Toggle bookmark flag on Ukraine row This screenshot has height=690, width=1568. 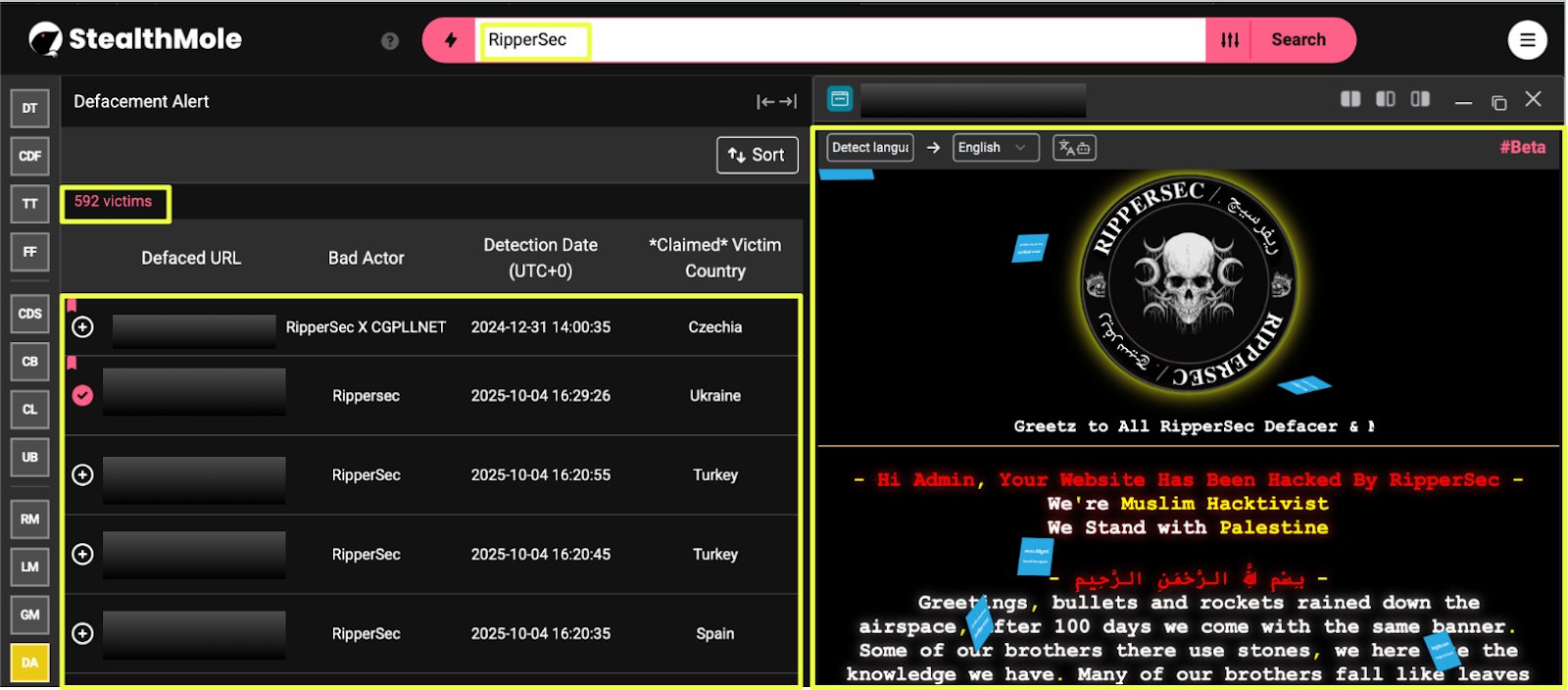(72, 364)
